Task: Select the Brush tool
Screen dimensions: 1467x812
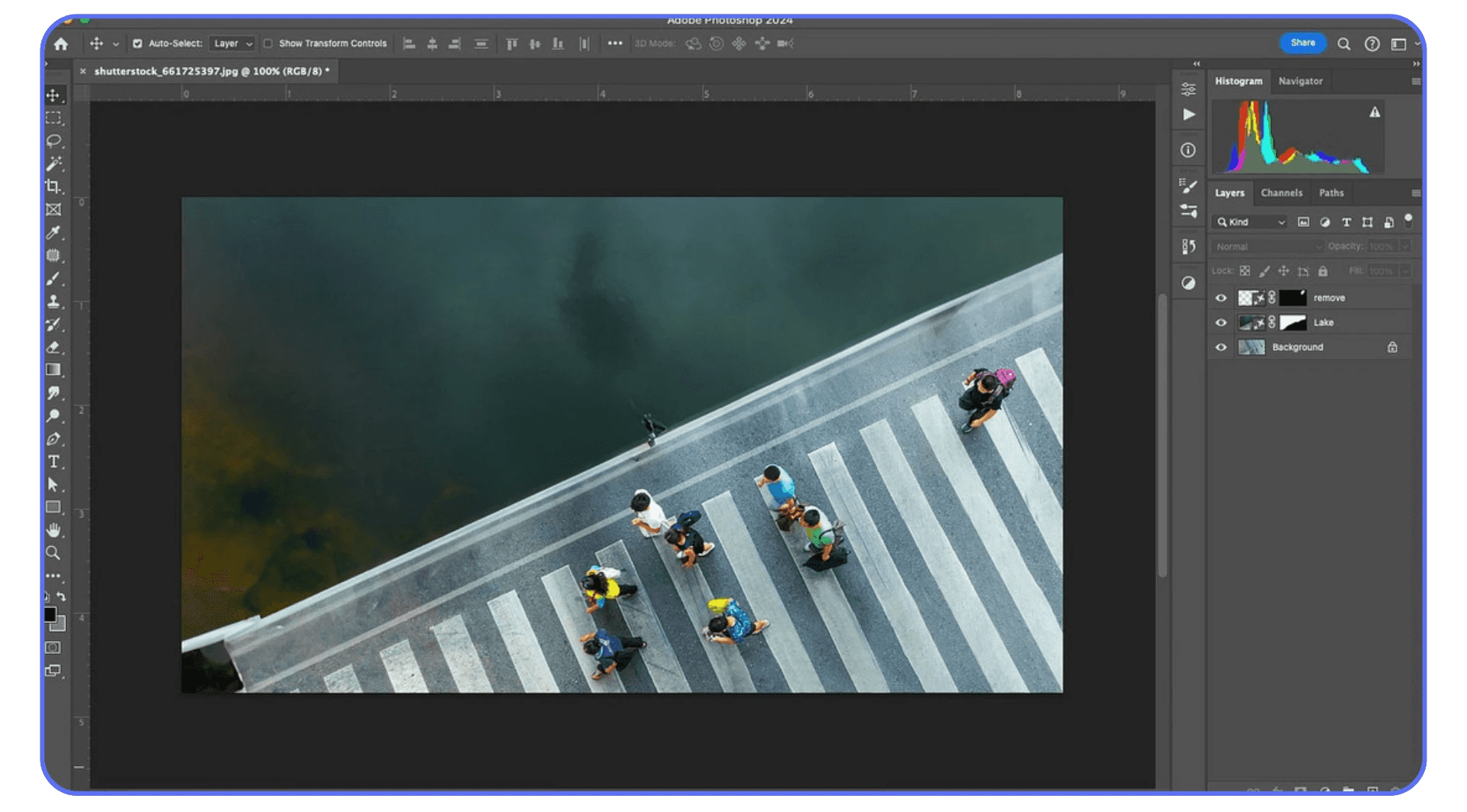Action: point(53,280)
